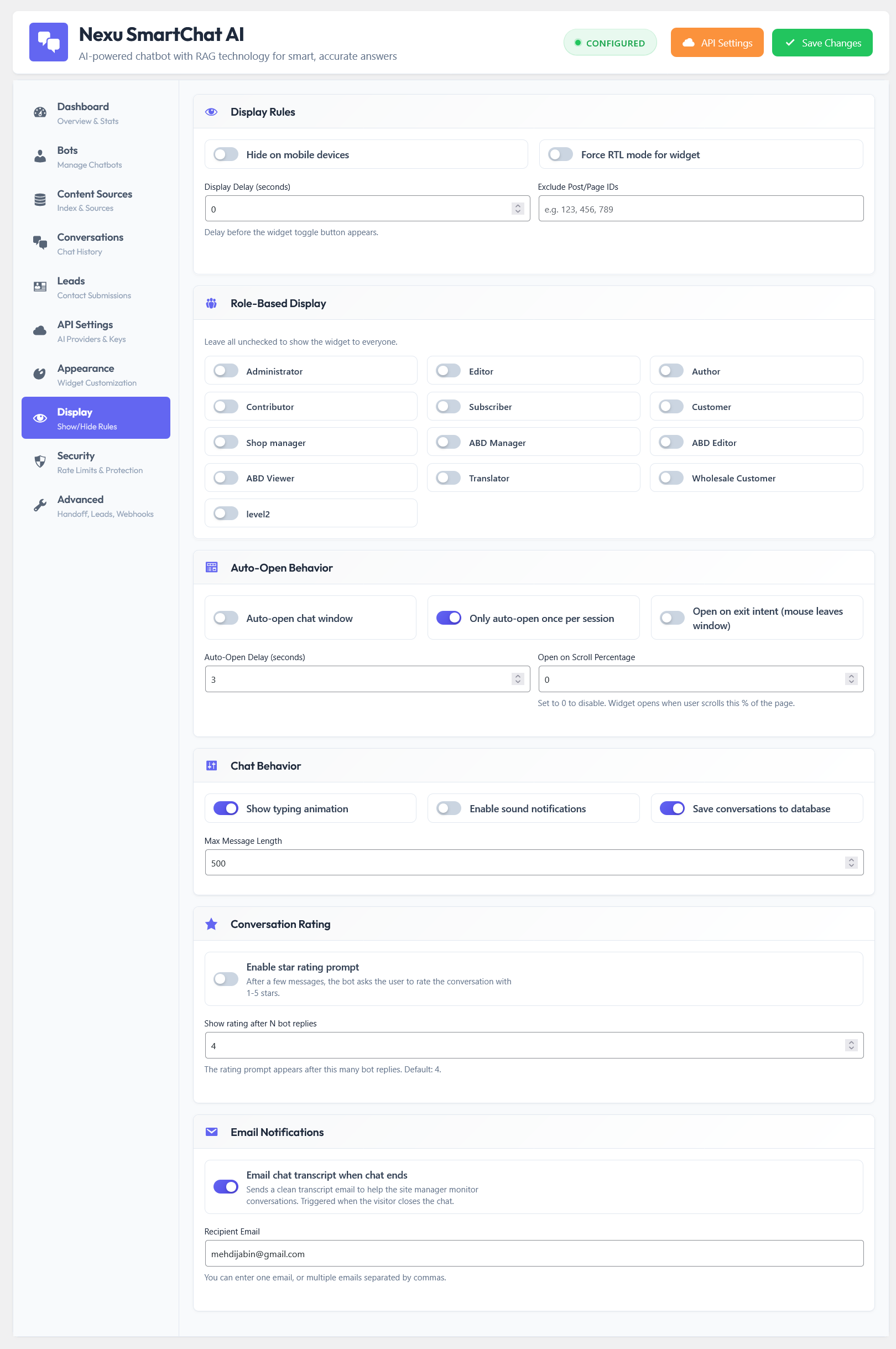Viewport: 896px width, 1349px height.
Task: Turn off Show typing animation
Action: pos(226,808)
